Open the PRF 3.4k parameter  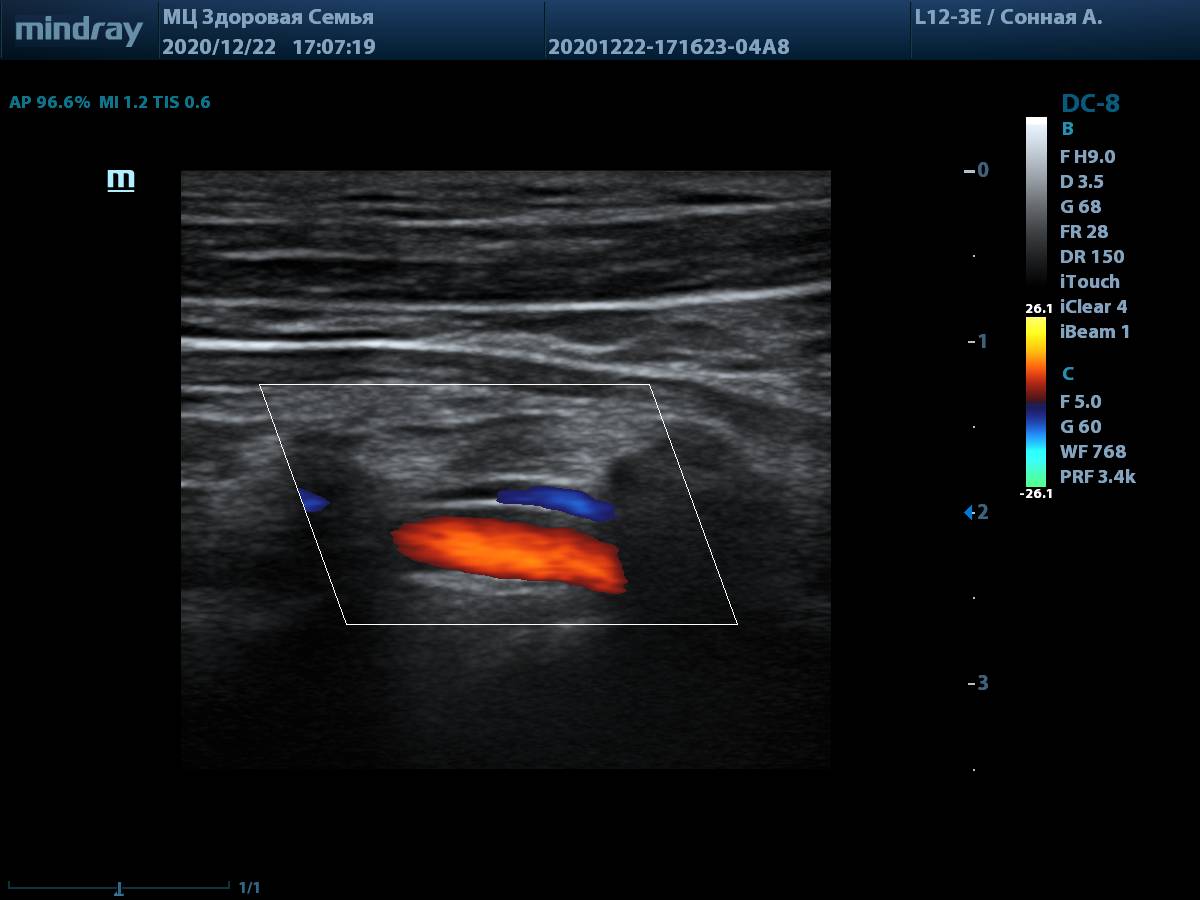[x=1097, y=477]
